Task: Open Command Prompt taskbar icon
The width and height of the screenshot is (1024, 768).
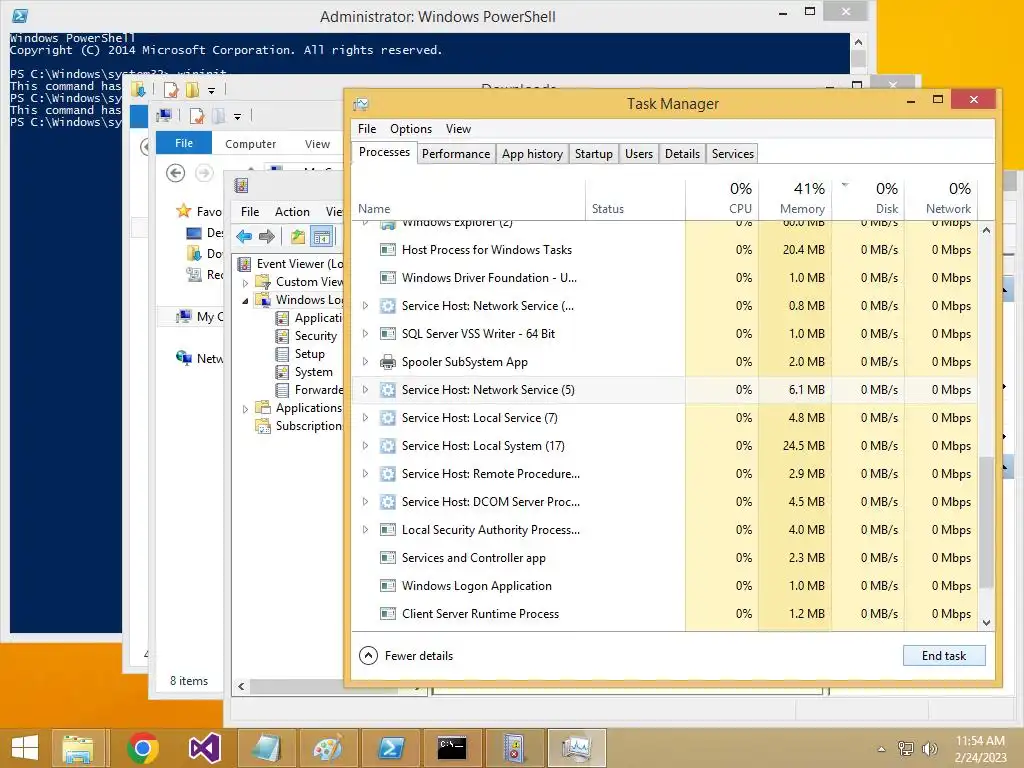Action: click(x=452, y=748)
